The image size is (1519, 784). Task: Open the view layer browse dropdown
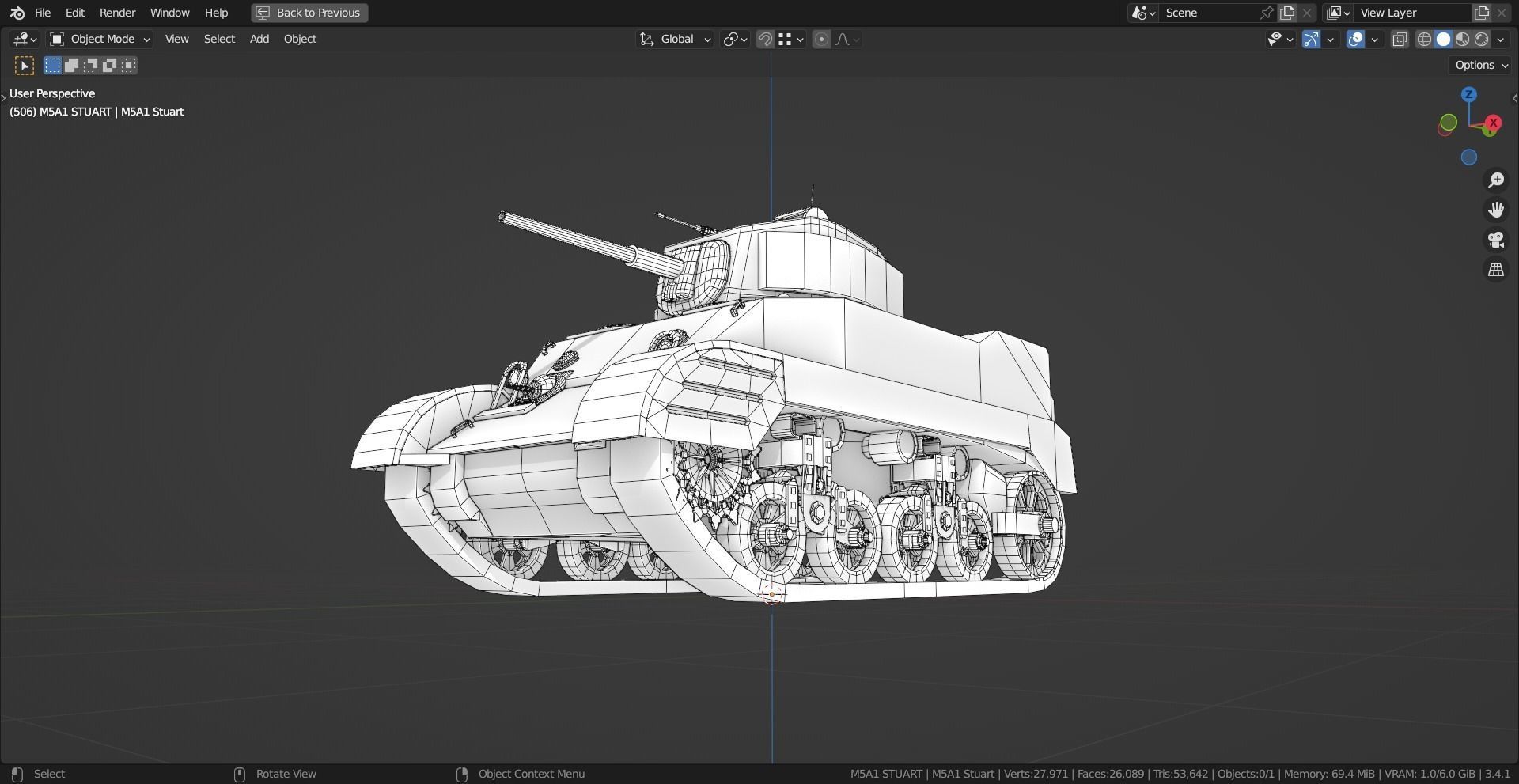[1338, 13]
